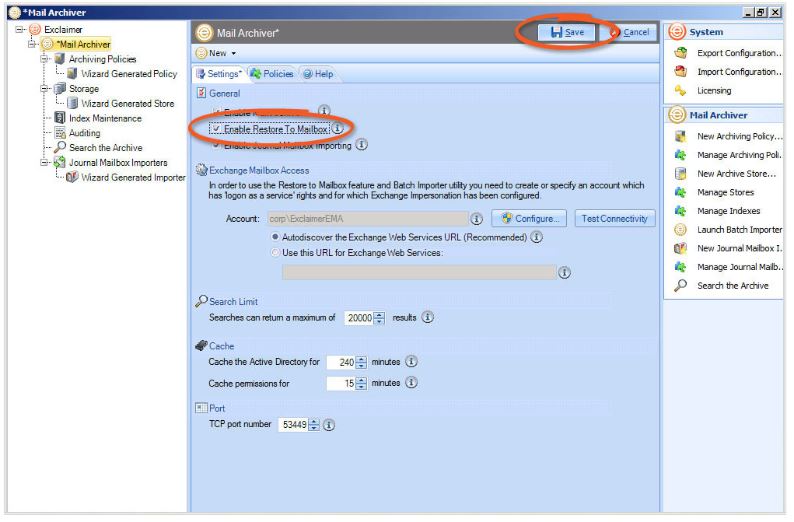Open Search the Archive tree item
Screen dimensions: 794x522
tap(105, 148)
